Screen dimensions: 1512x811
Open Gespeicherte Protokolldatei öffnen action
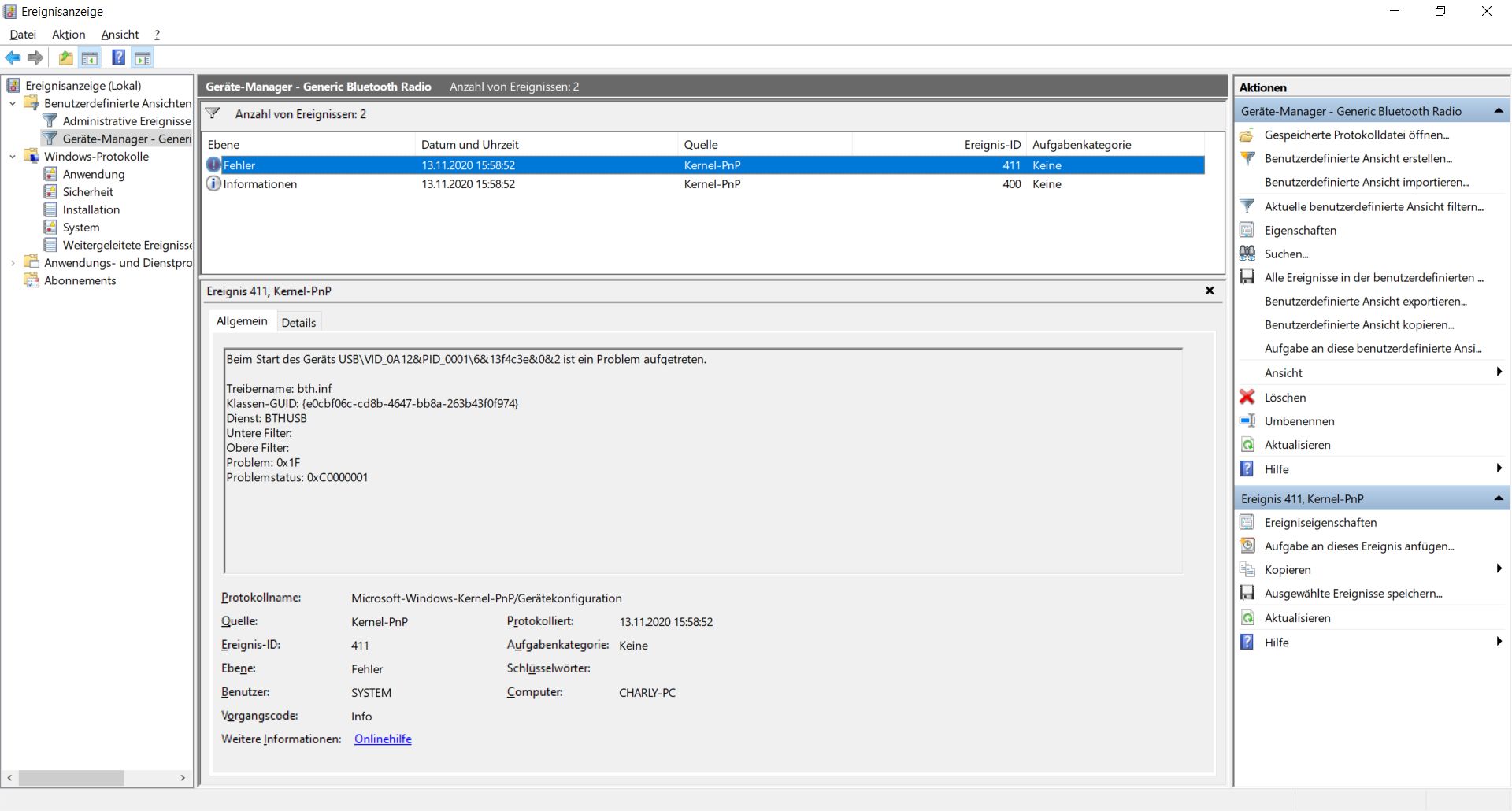coord(1357,135)
